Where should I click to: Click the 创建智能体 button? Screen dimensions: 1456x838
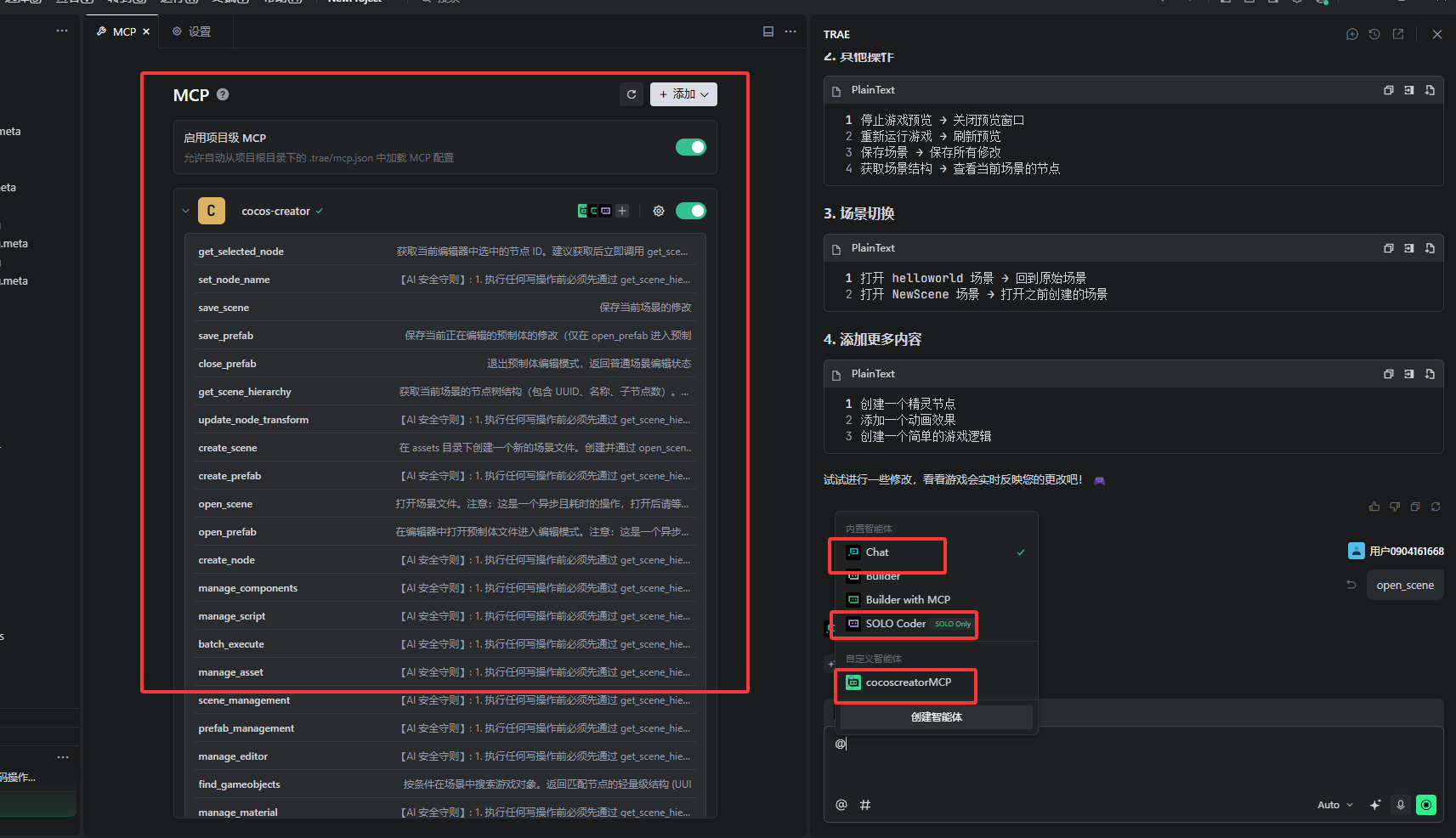[x=937, y=717]
